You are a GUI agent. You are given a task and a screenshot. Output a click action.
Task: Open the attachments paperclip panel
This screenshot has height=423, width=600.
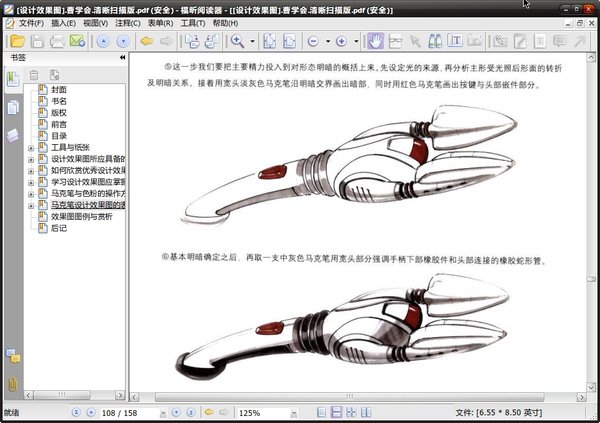coord(13,384)
